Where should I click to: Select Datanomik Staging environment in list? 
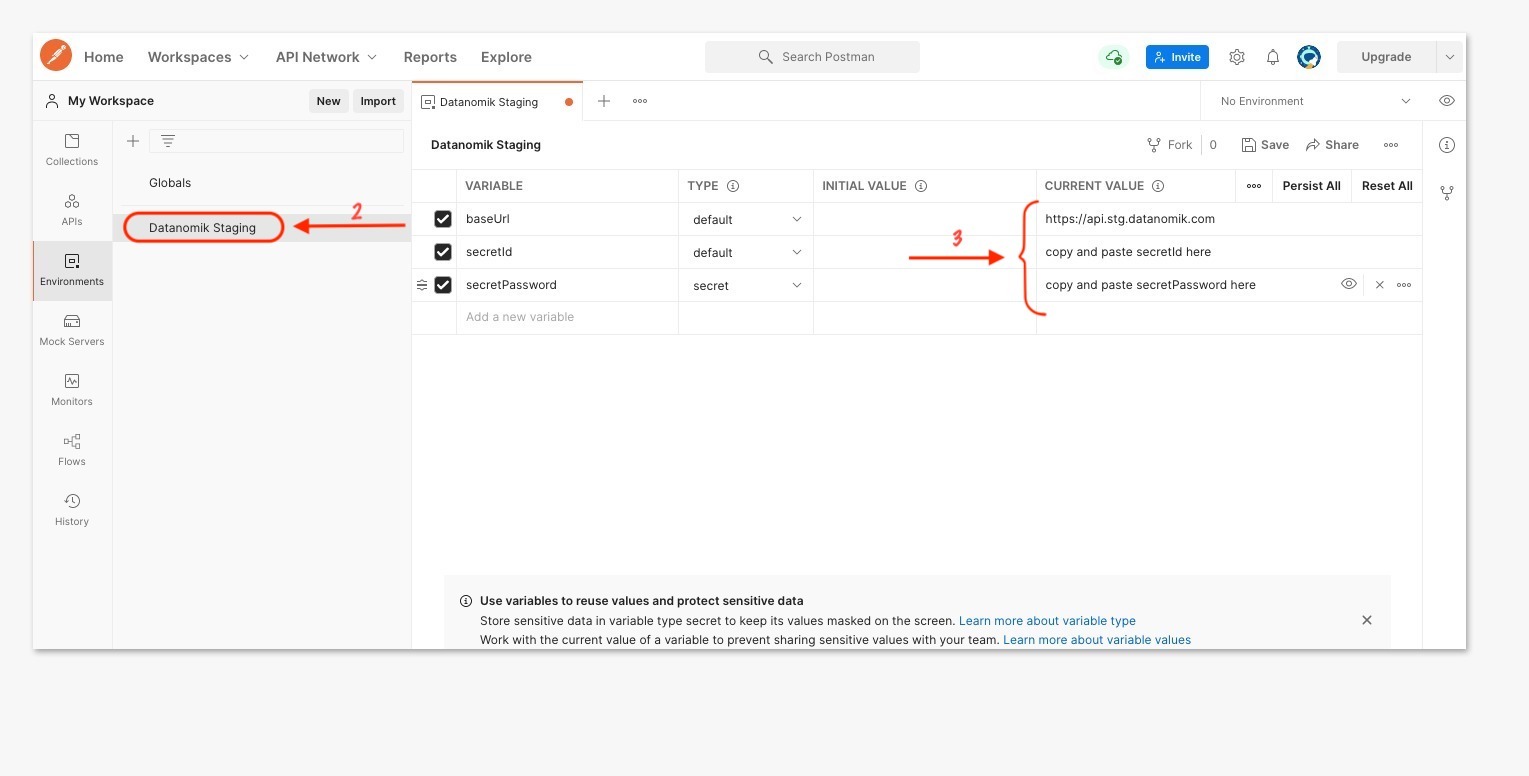pyautogui.click(x=203, y=228)
